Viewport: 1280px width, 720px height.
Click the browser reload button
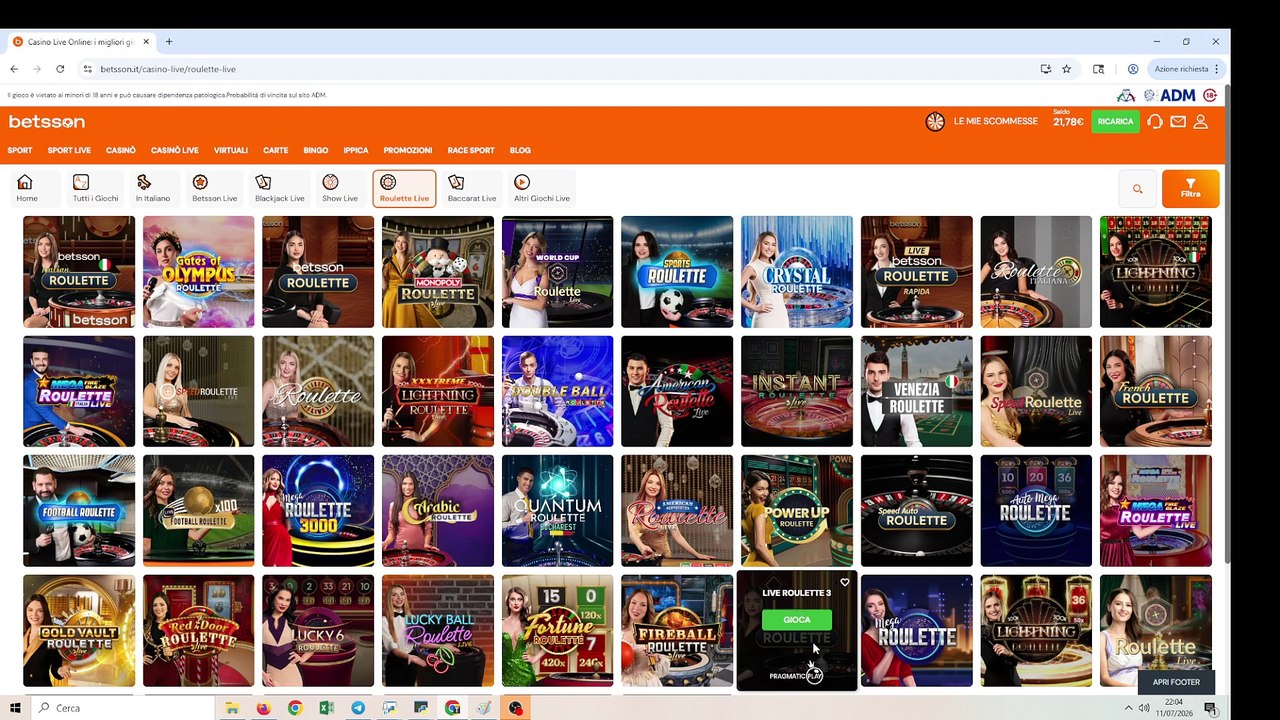60,69
